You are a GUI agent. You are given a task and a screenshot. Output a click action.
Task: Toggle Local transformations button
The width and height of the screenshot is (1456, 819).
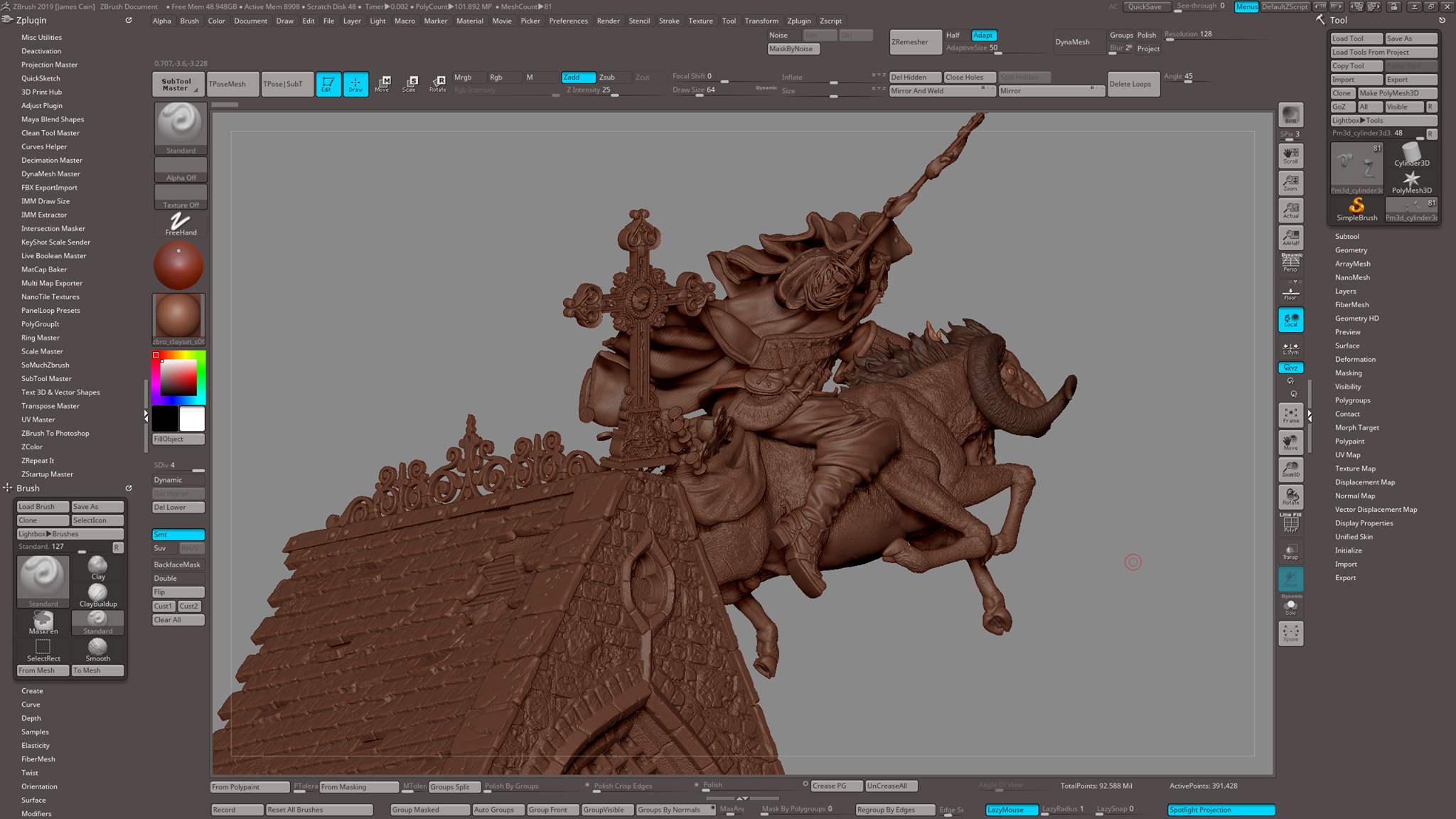click(x=1290, y=320)
